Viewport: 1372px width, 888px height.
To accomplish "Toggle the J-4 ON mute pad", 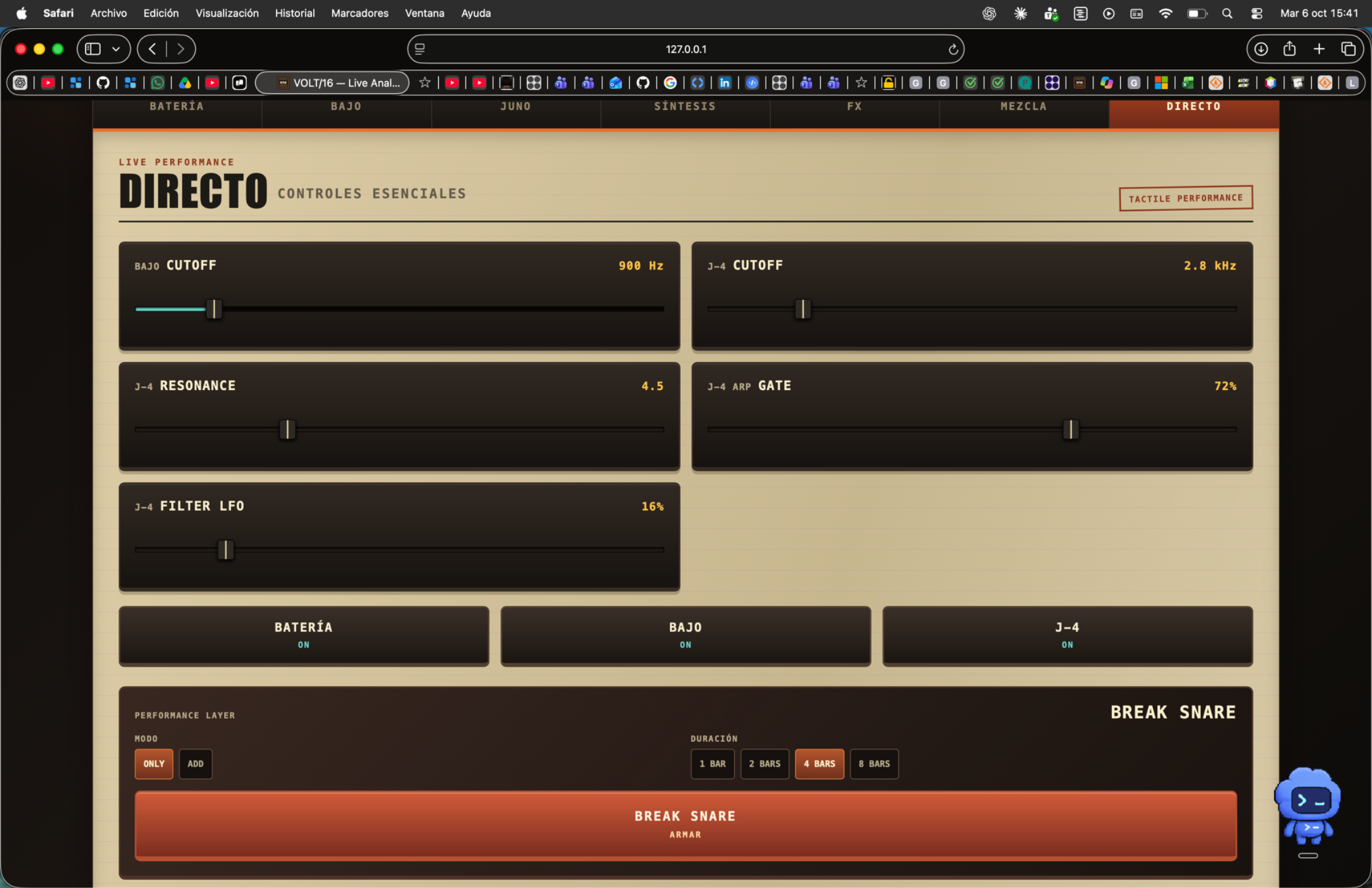I will pyautogui.click(x=1067, y=635).
